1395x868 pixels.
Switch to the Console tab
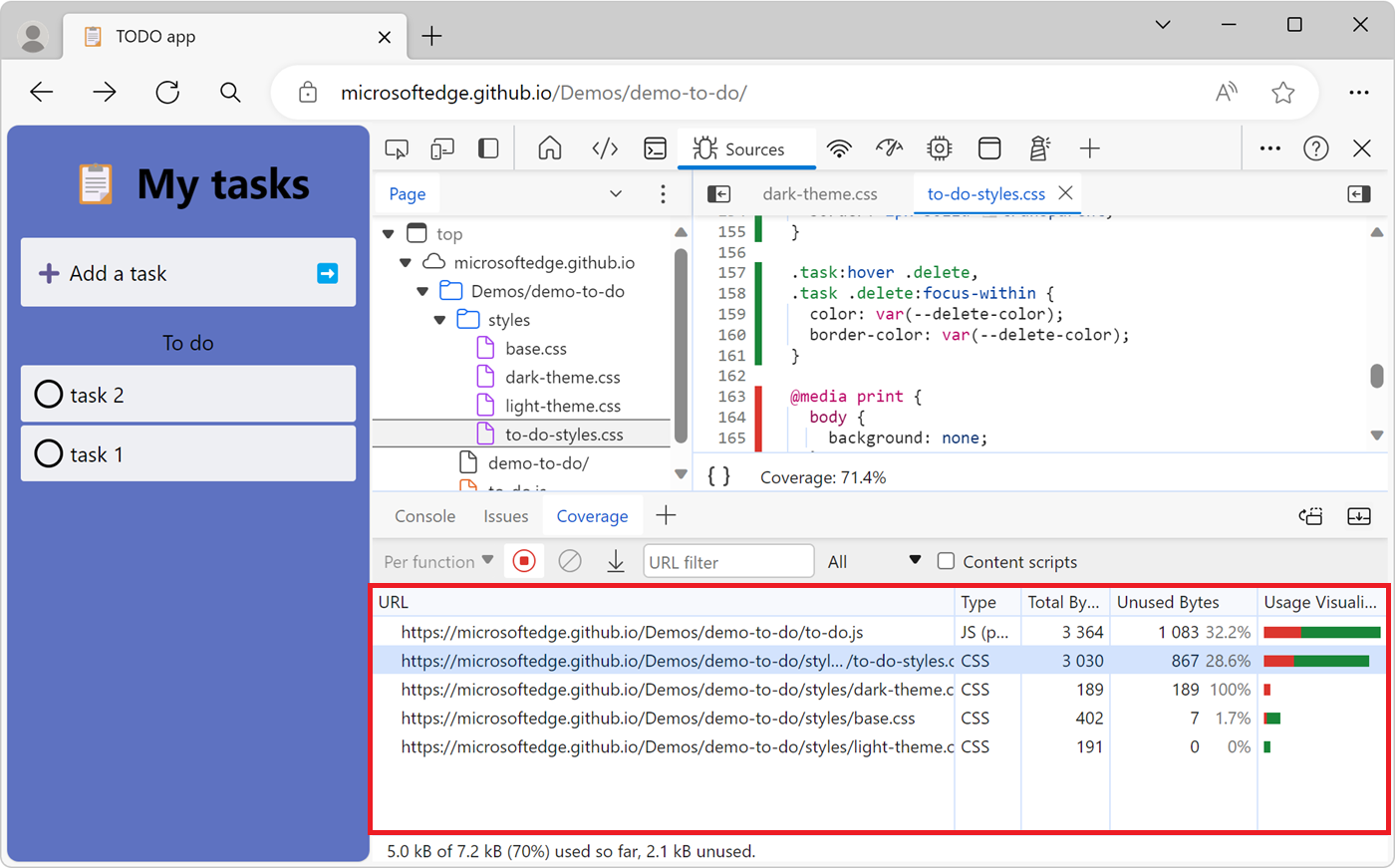pos(424,515)
